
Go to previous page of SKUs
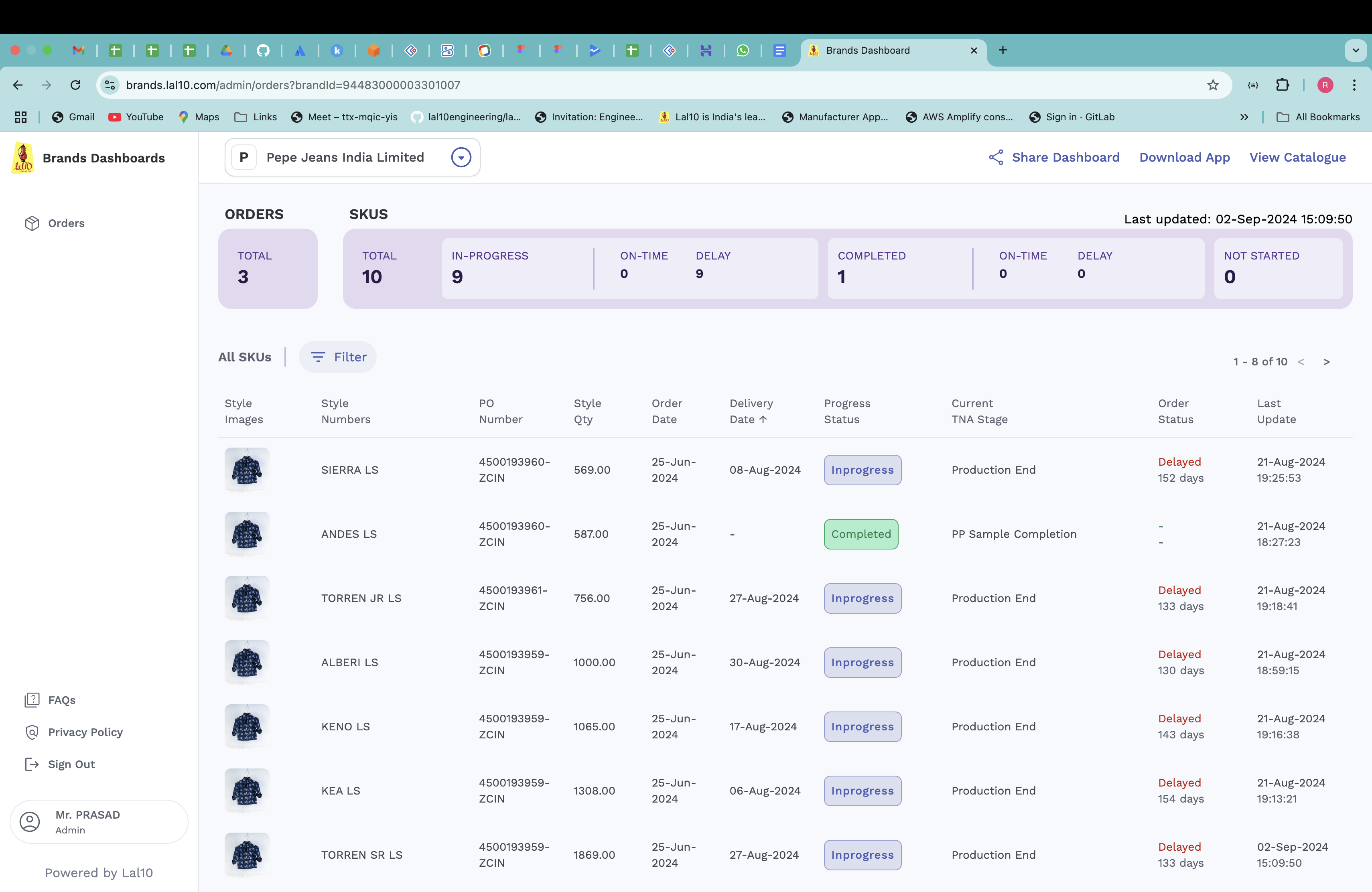1301,362
